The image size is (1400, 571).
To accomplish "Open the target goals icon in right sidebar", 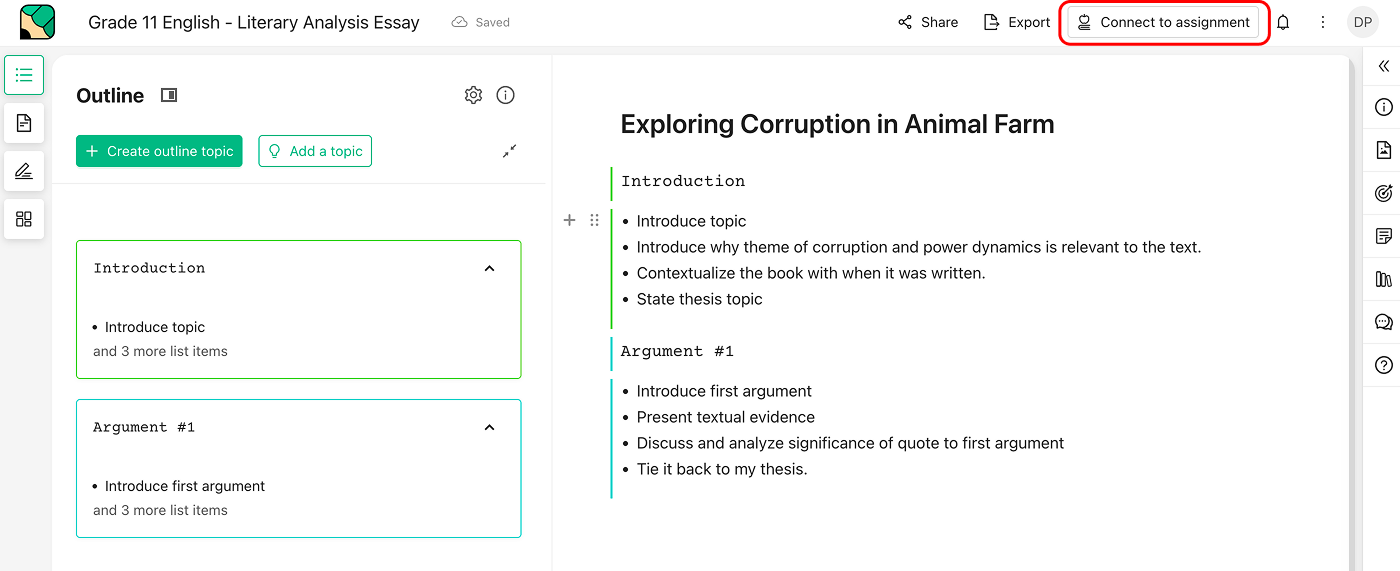I will pos(1384,193).
